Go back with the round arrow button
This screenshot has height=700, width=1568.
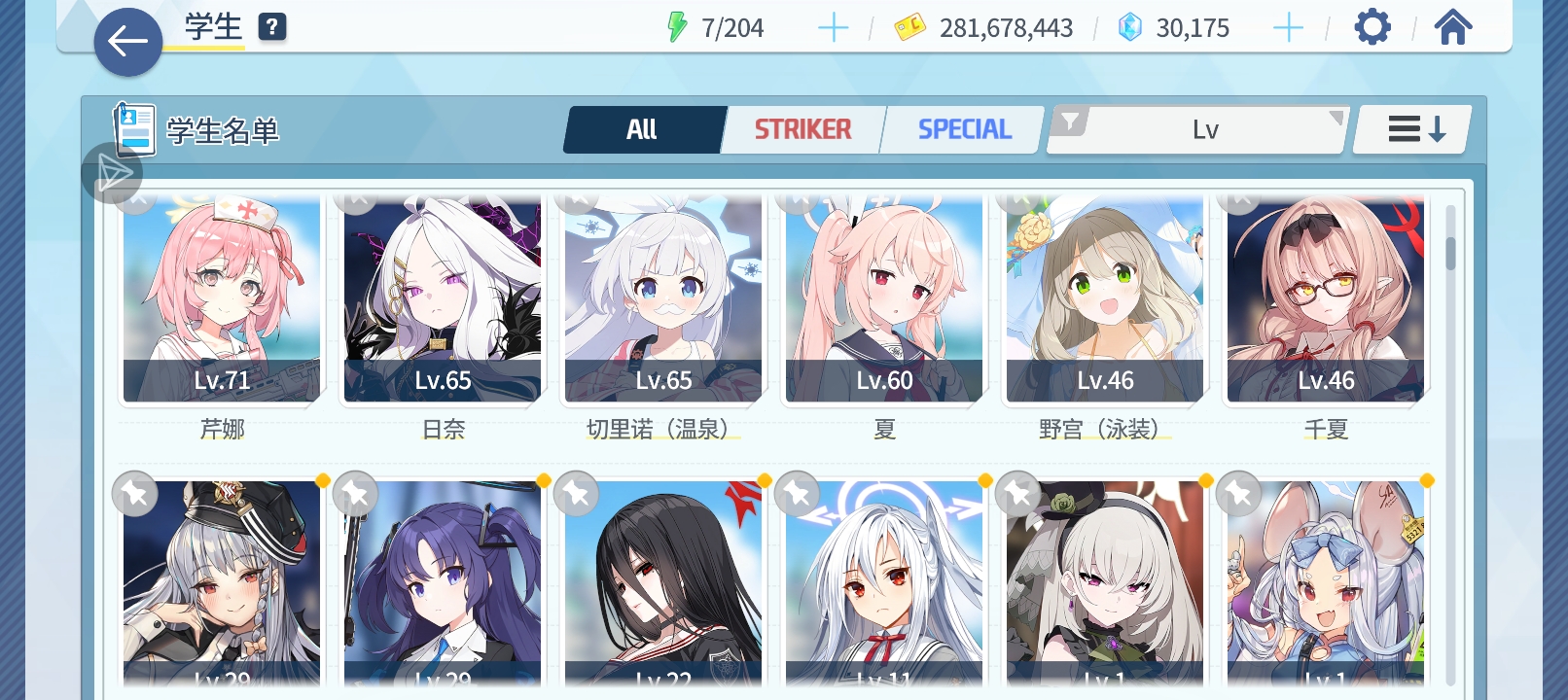[127, 42]
